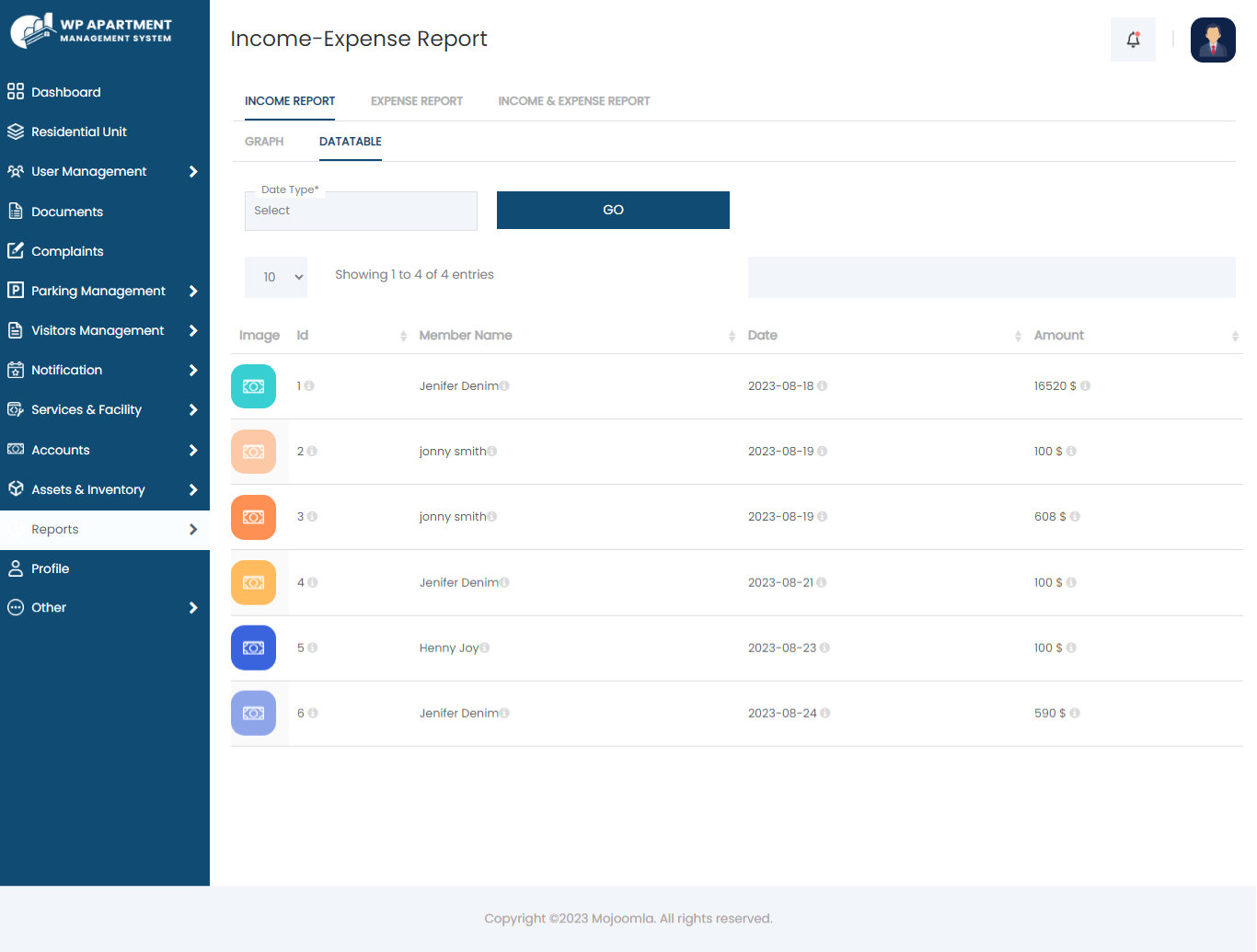Image resolution: width=1257 pixels, height=952 pixels.
Task: Click the GO button
Action: coord(613,210)
